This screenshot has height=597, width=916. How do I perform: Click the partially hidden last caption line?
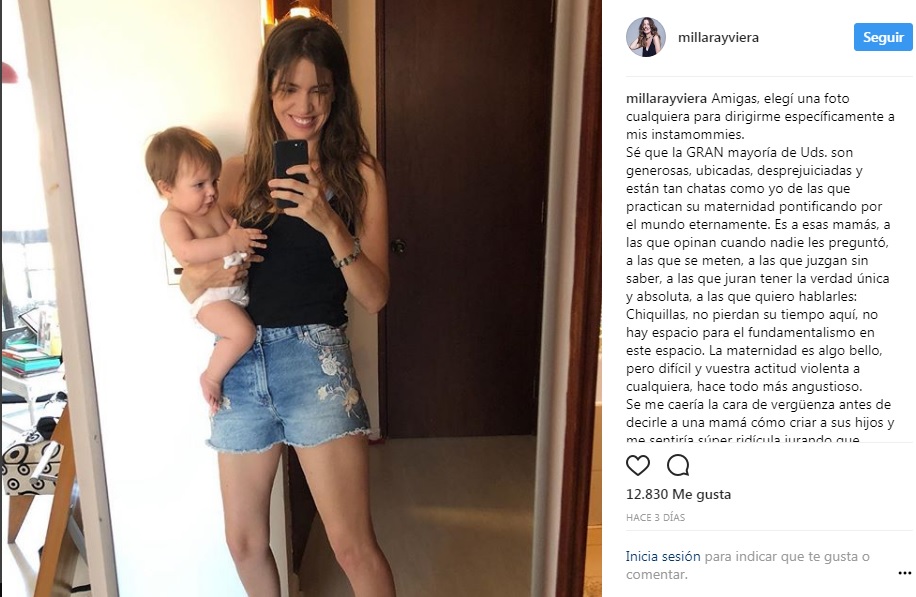[742, 439]
